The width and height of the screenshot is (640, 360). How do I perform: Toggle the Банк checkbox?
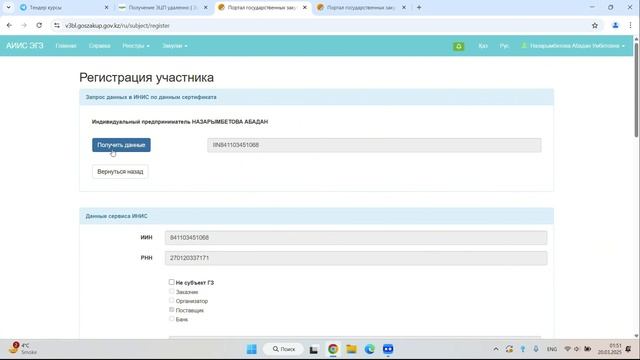tap(171, 319)
